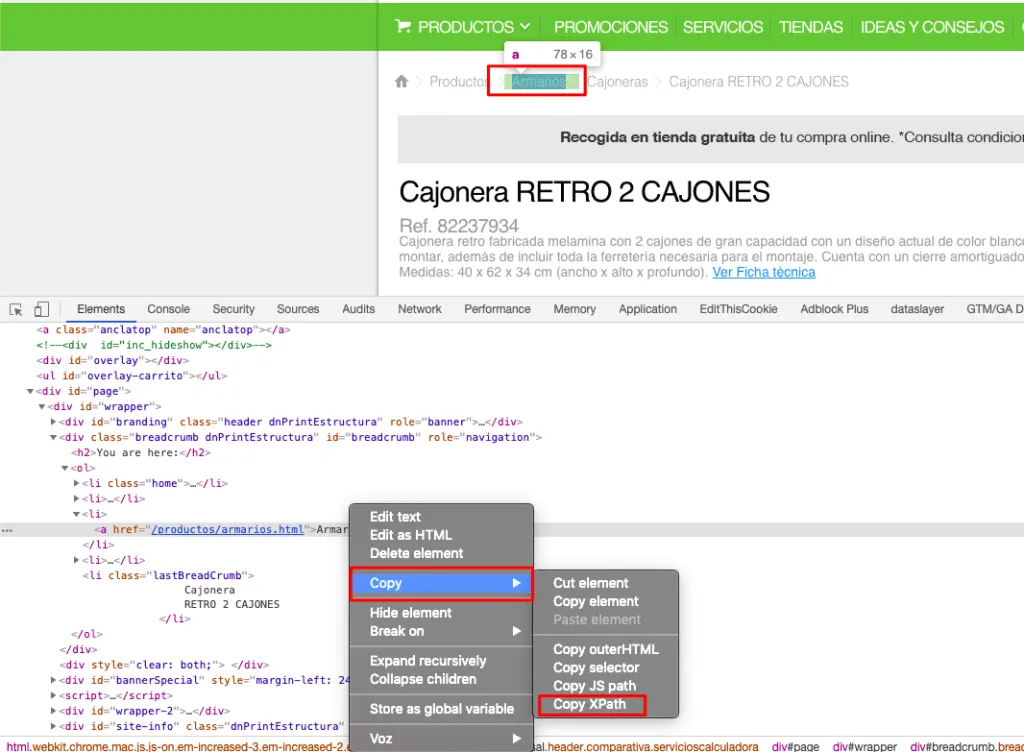The height and width of the screenshot is (752, 1024).
Task: Click the Productos breadcrumb link
Action: (458, 82)
